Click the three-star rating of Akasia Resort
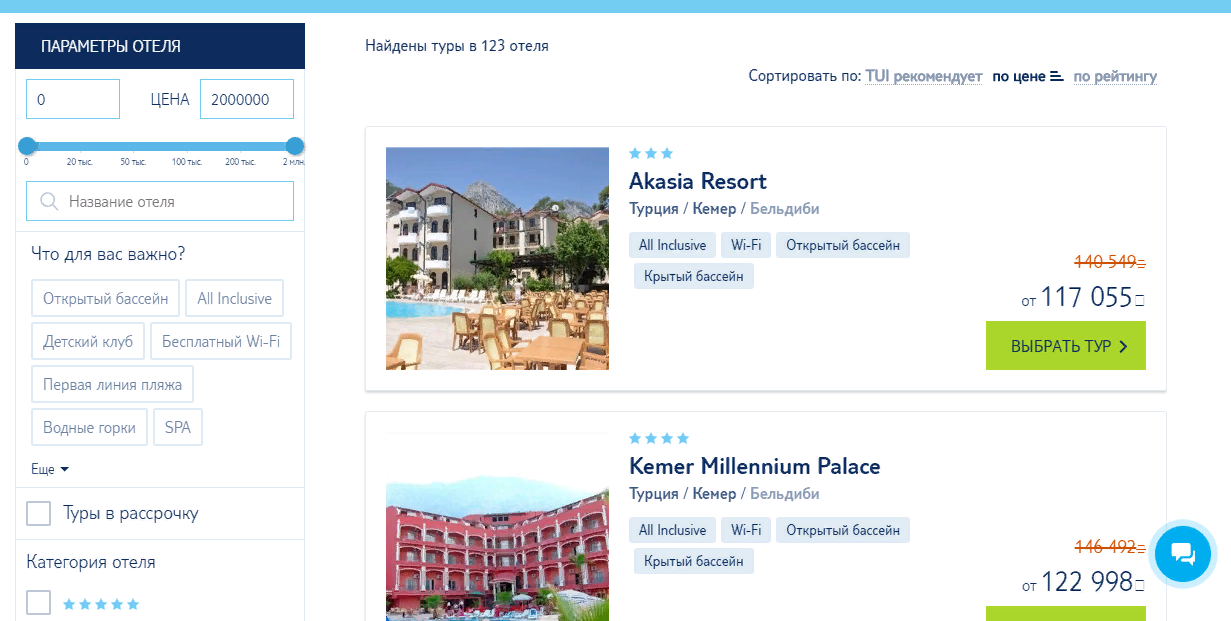 651,153
